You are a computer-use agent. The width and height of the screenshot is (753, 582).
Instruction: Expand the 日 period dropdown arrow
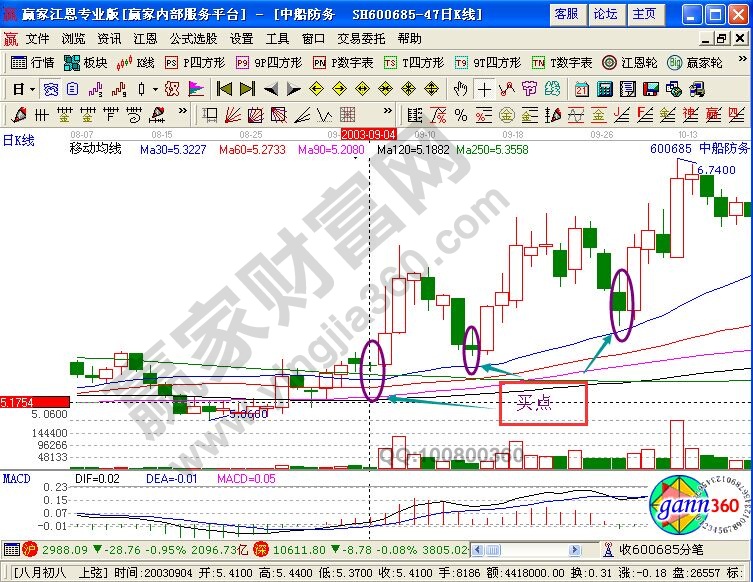click(33, 88)
